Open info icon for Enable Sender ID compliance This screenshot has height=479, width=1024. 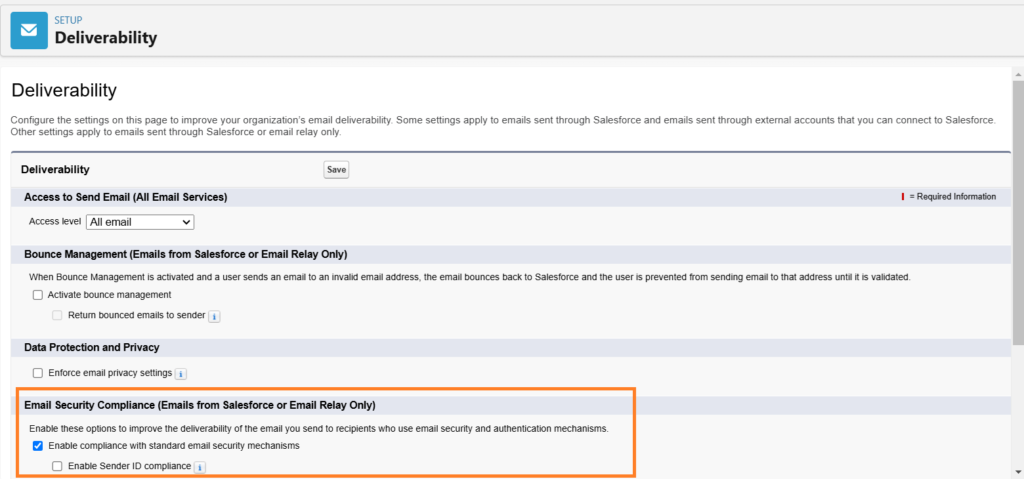(200, 467)
